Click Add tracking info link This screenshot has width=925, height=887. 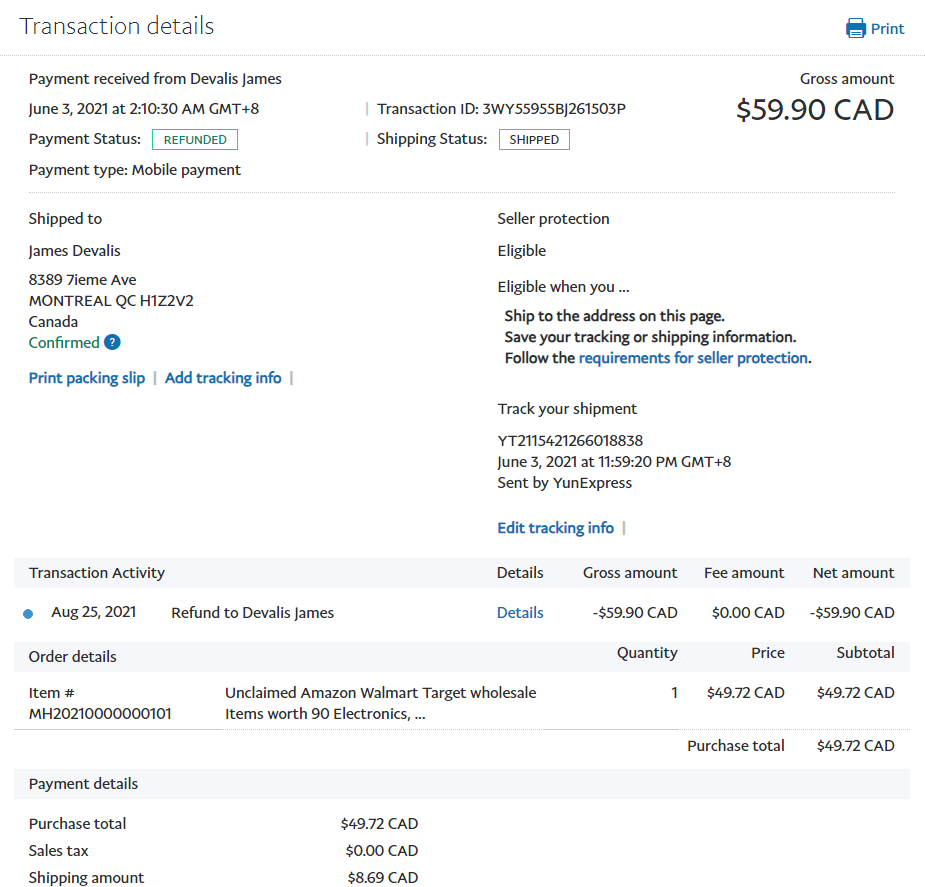[223, 378]
